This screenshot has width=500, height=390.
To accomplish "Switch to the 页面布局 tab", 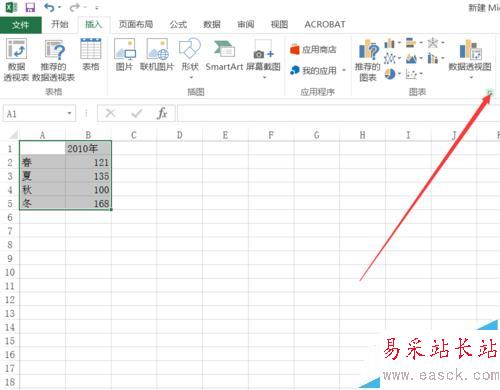I will click(x=136, y=24).
